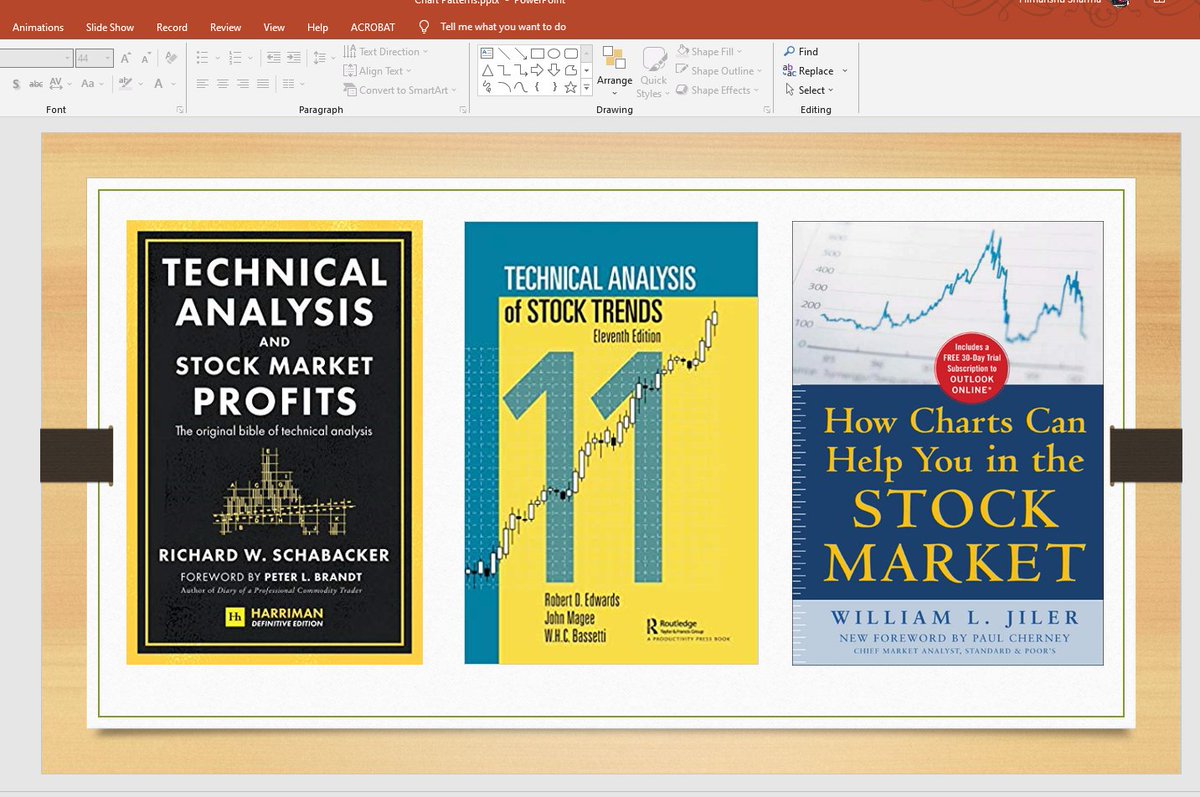The height and width of the screenshot is (797, 1200).
Task: Select the Isosceles Triangle shape
Action: coord(487,71)
